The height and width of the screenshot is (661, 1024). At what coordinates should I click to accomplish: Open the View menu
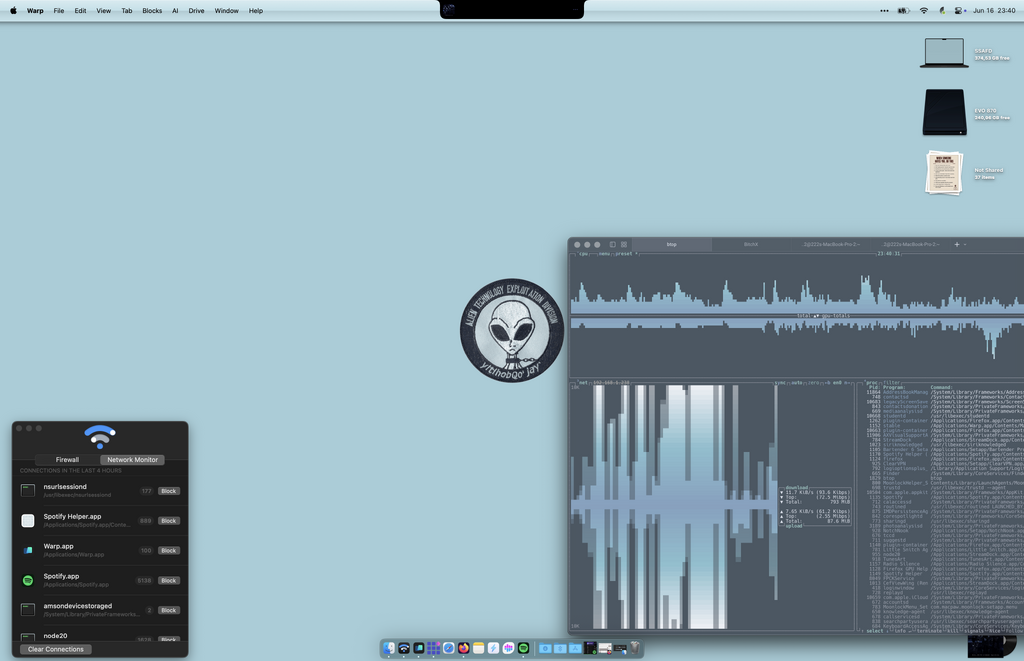click(x=103, y=10)
